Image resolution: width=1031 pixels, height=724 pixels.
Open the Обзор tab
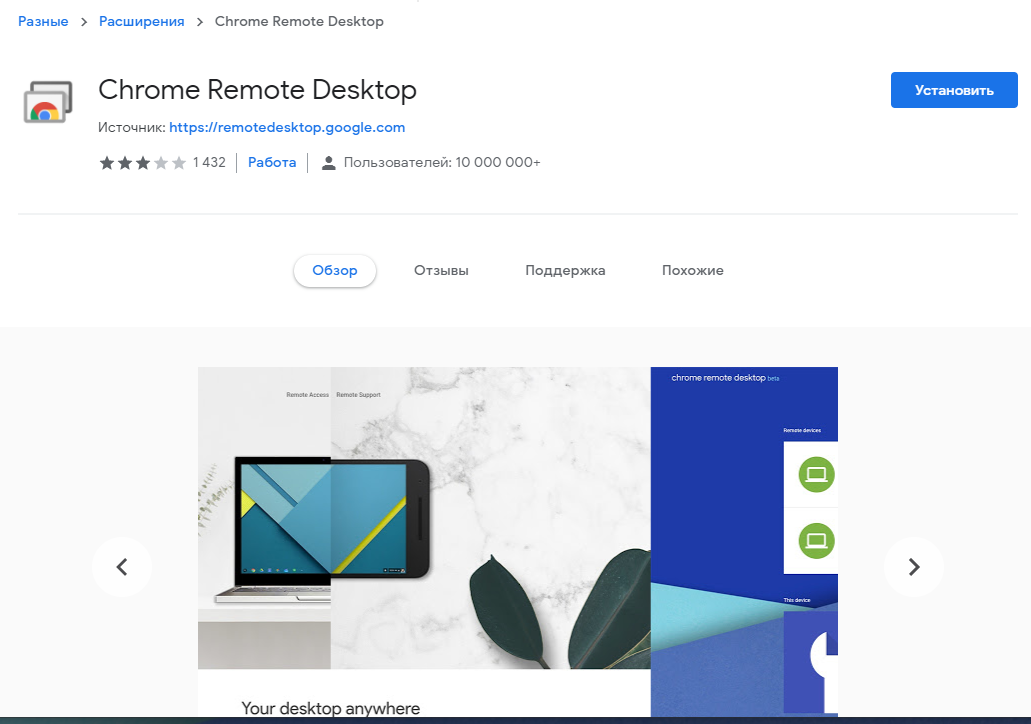335,270
